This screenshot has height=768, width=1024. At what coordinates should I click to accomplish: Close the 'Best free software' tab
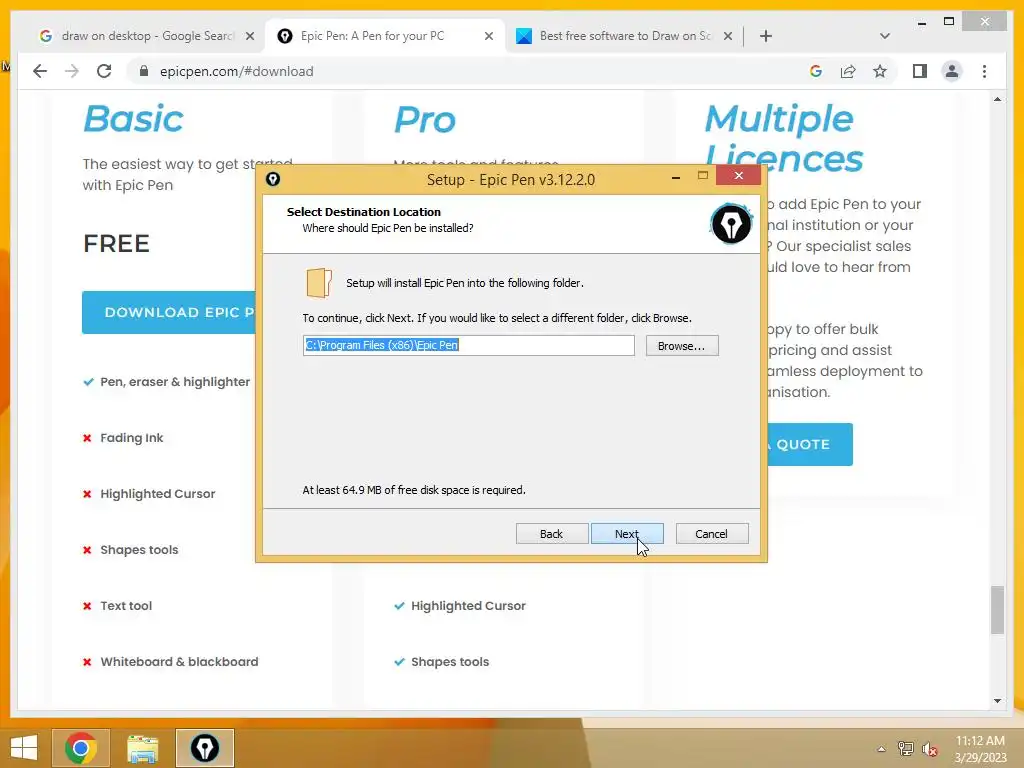point(728,36)
